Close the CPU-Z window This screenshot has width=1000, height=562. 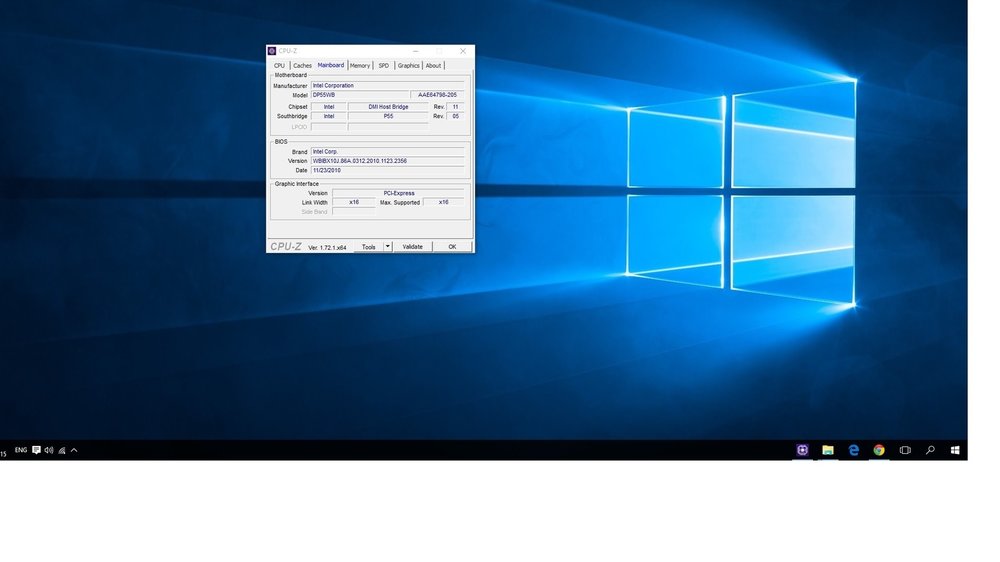coord(463,51)
